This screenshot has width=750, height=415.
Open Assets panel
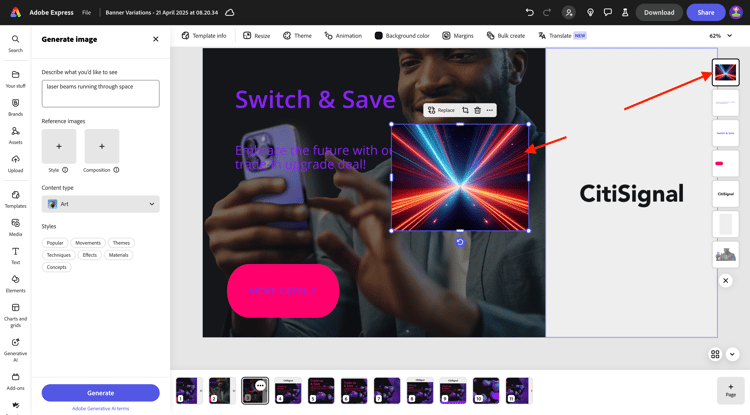click(x=15, y=135)
